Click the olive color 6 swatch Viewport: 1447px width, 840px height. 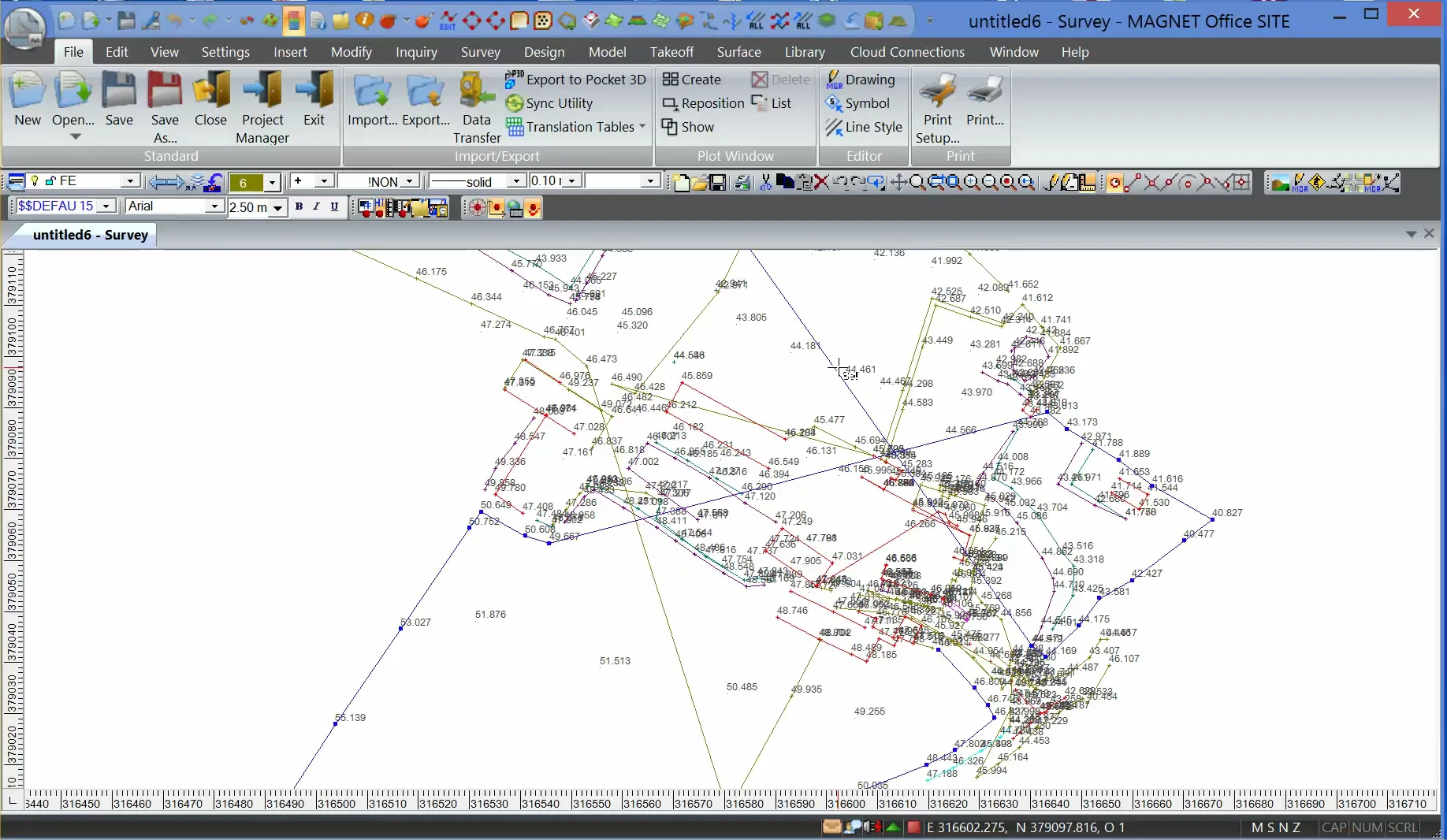(x=246, y=183)
